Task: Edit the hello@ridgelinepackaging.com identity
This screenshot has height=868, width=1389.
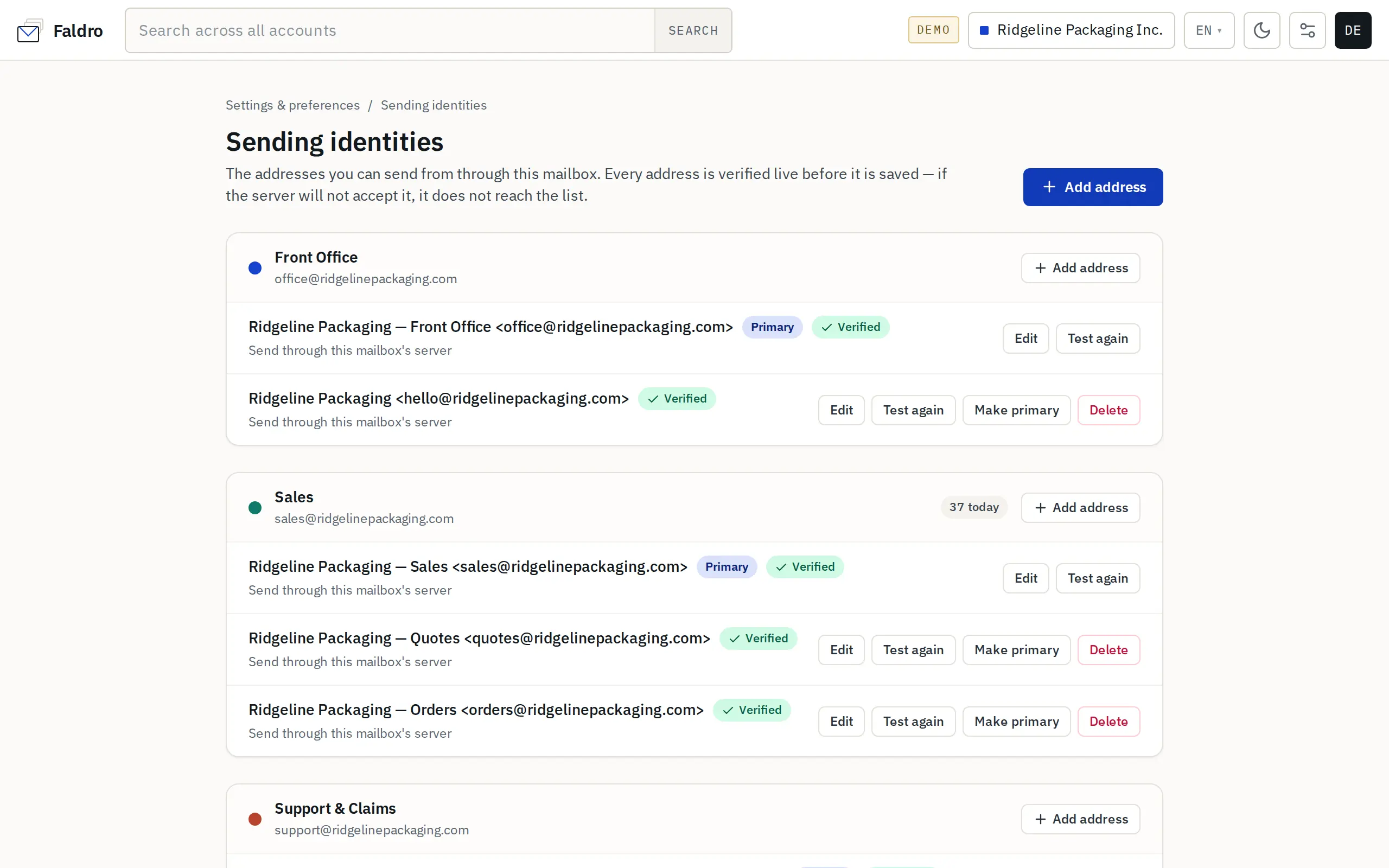Action: pyautogui.click(x=842, y=411)
